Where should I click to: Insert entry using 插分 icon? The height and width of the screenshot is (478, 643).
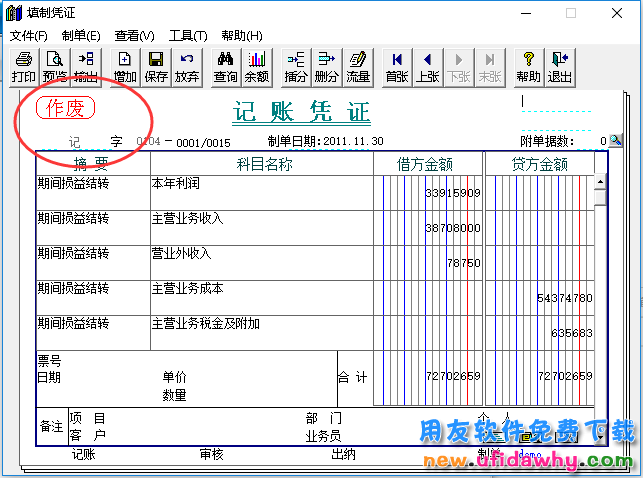click(x=296, y=66)
